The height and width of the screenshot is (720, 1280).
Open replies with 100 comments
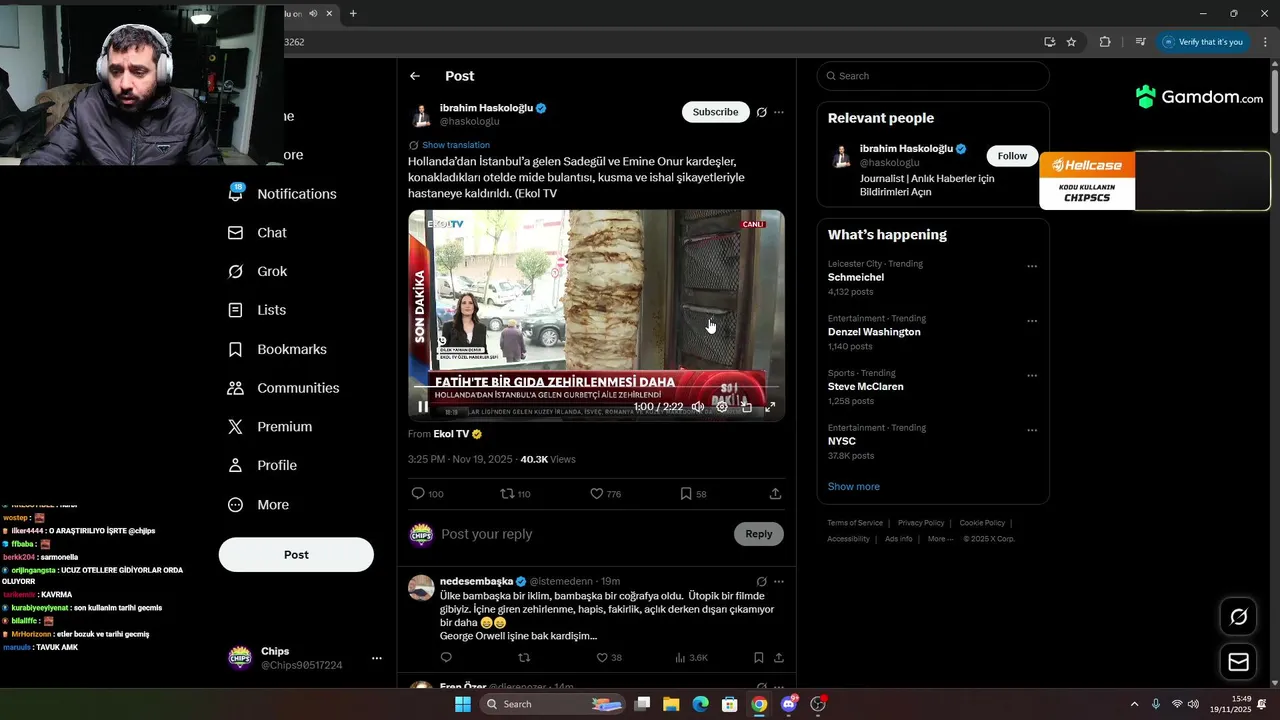[x=428, y=494]
